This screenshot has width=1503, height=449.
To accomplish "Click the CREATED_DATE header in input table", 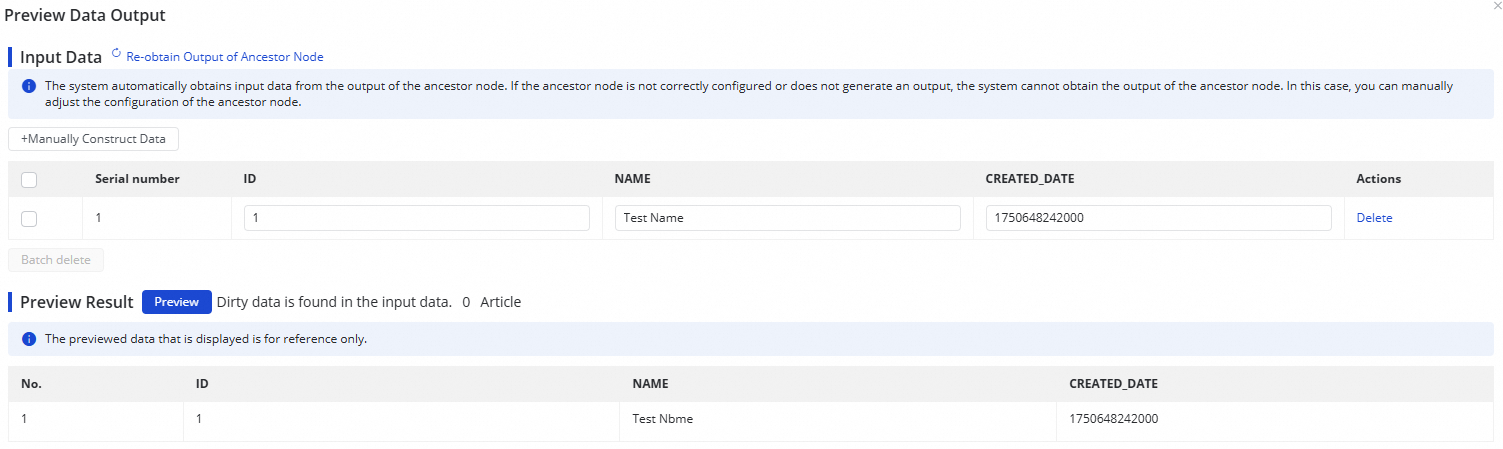I will [1029, 179].
